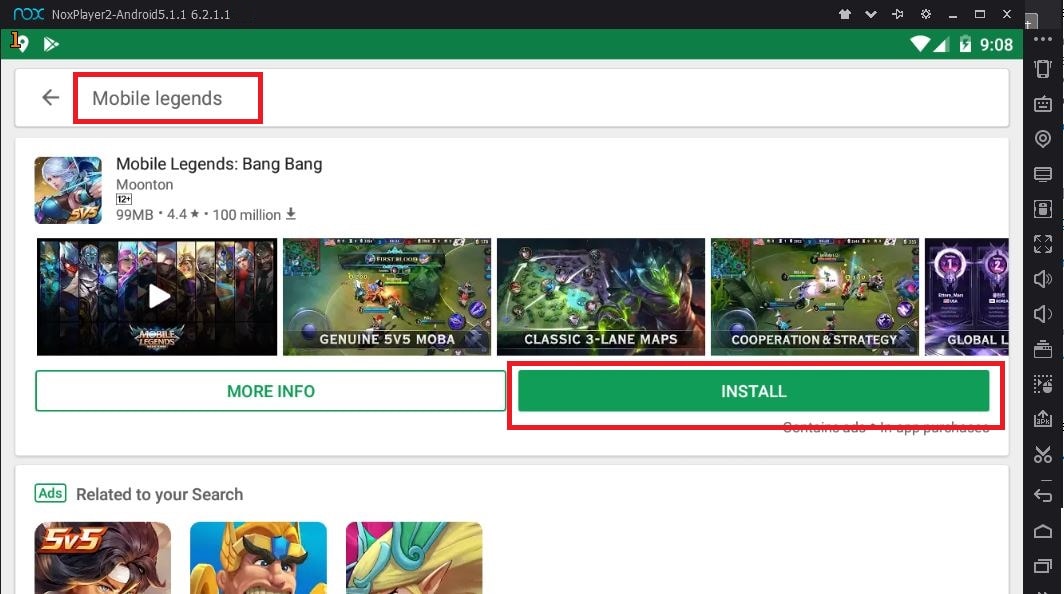Take a screenshot with the scissors icon
1064x594 pixels.
click(x=1043, y=454)
